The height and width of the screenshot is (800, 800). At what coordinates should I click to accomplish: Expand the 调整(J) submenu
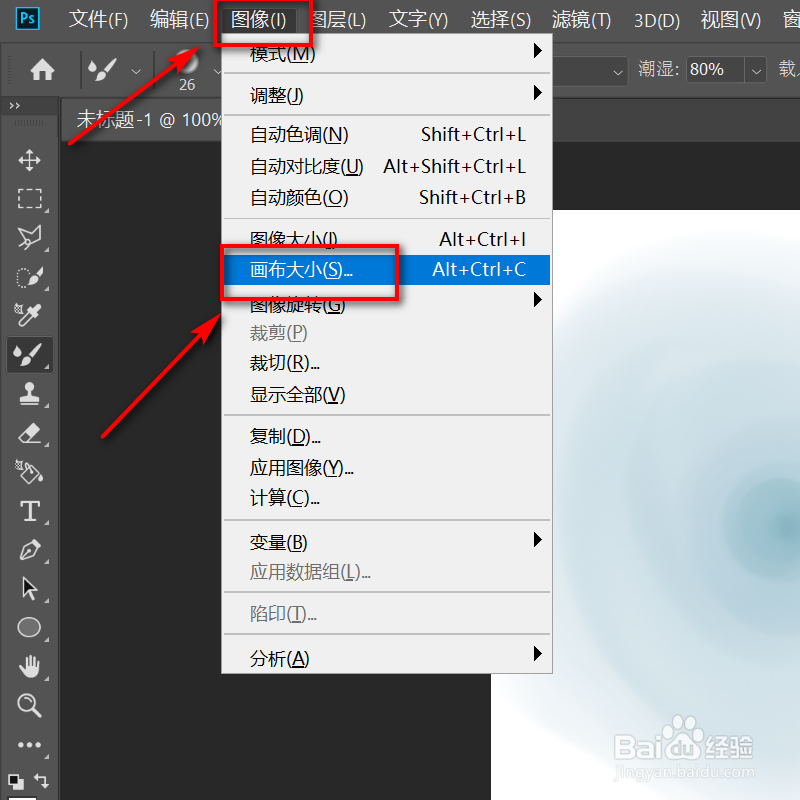coord(388,95)
